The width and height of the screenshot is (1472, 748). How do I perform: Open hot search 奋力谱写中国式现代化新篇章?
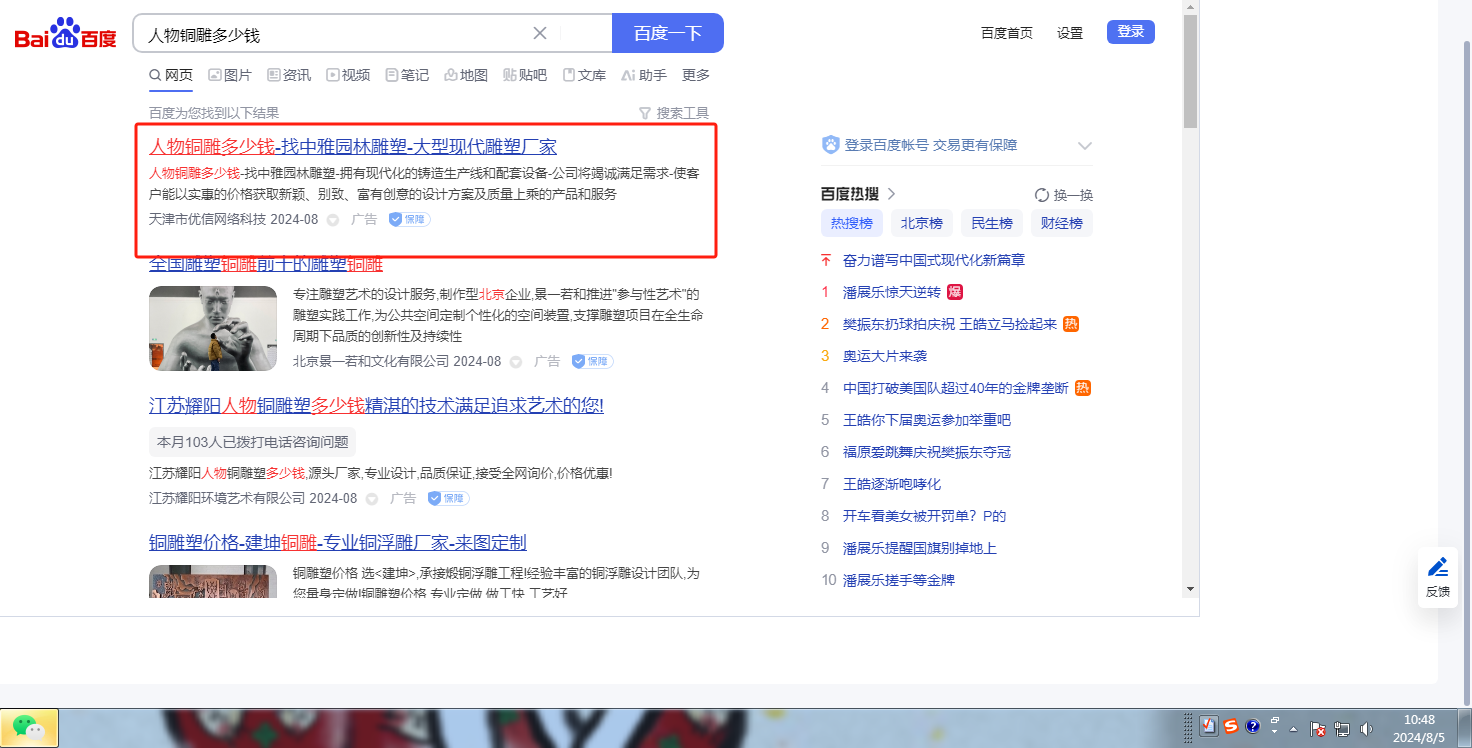point(934,260)
